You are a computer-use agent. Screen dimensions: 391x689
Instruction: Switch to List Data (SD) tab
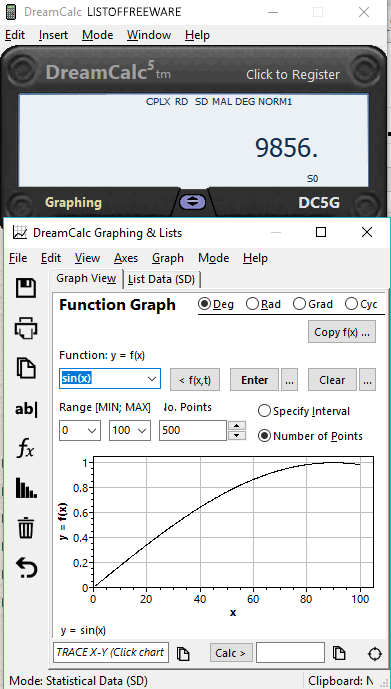point(161,279)
